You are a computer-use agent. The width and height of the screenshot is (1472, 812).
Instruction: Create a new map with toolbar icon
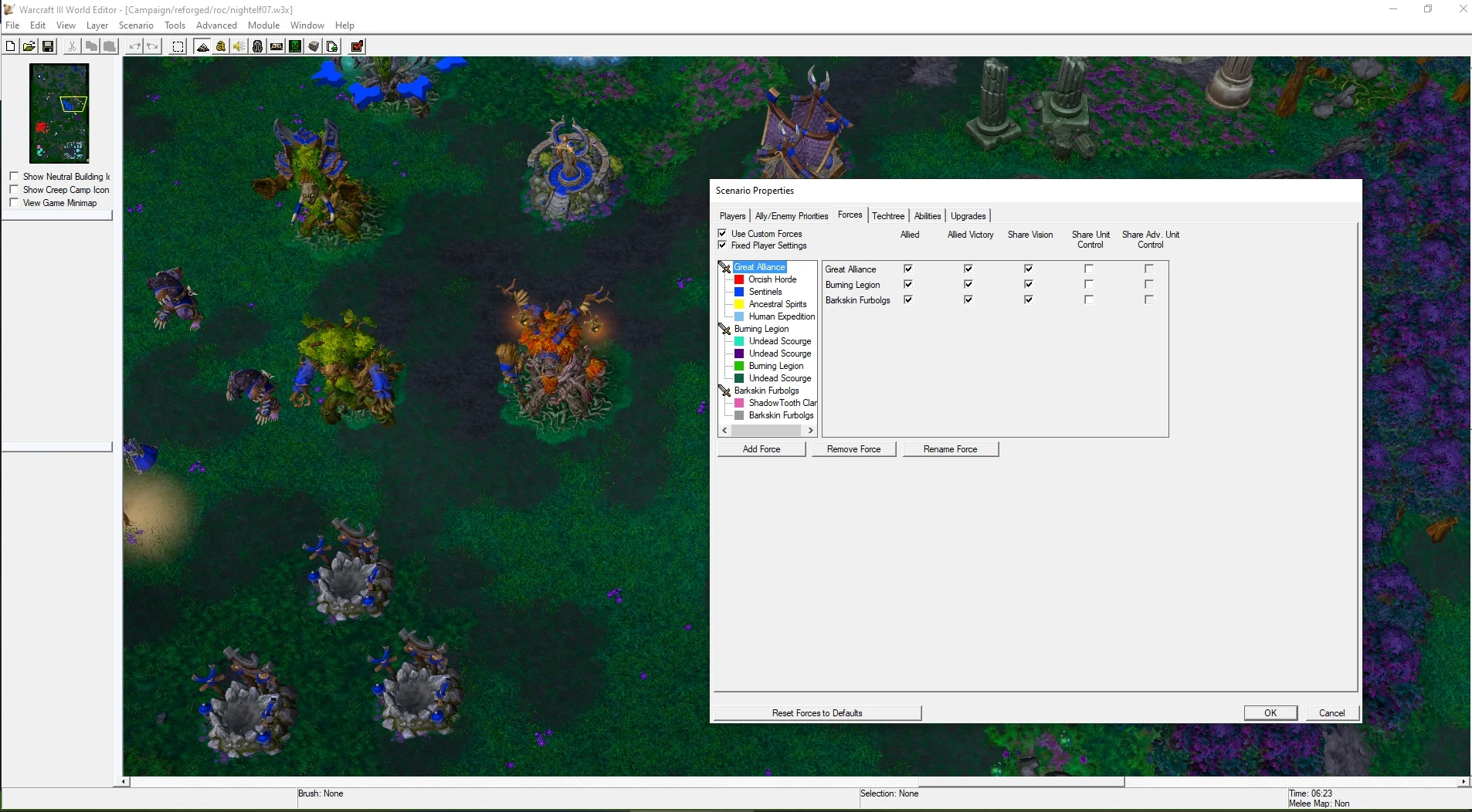tap(11, 46)
